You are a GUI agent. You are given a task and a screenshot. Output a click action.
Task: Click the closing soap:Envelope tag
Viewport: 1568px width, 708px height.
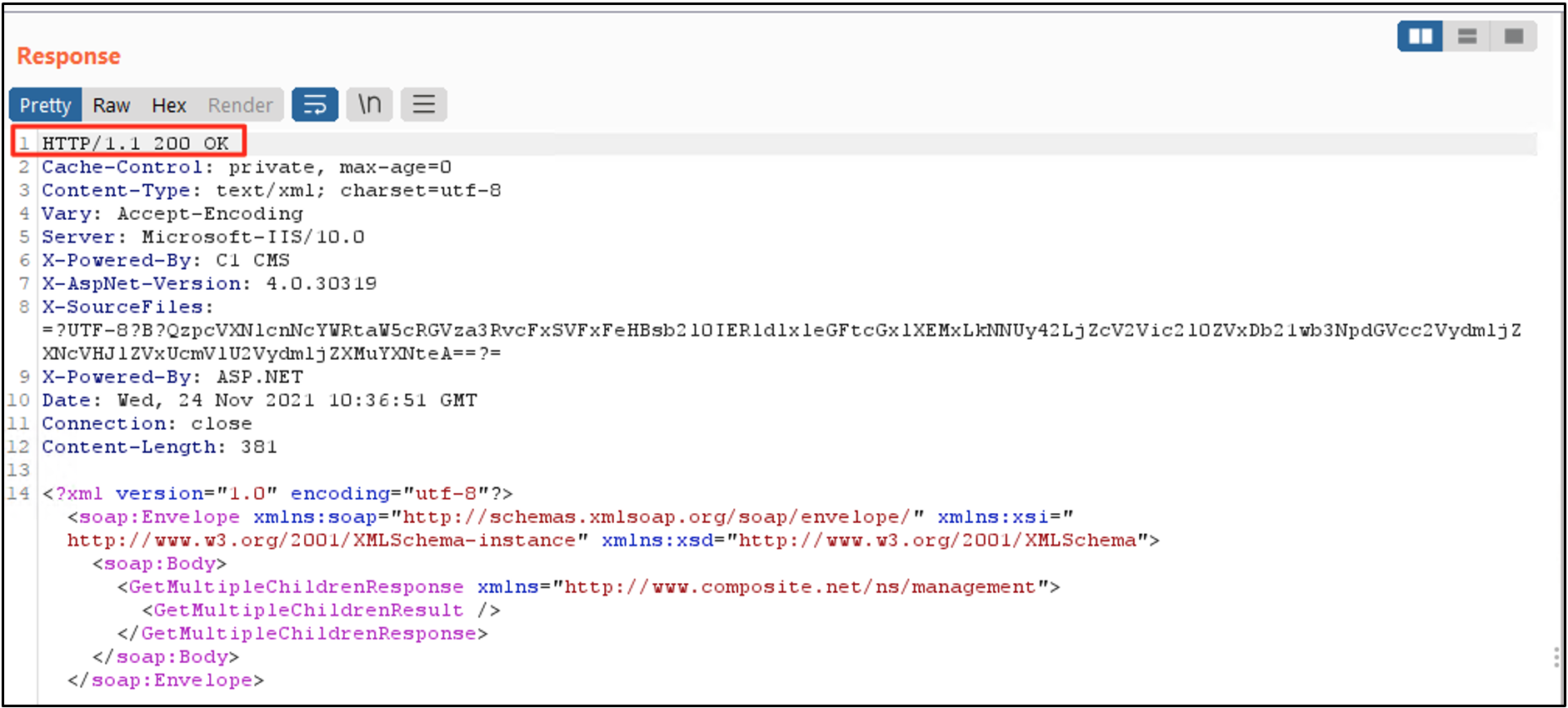[166, 680]
